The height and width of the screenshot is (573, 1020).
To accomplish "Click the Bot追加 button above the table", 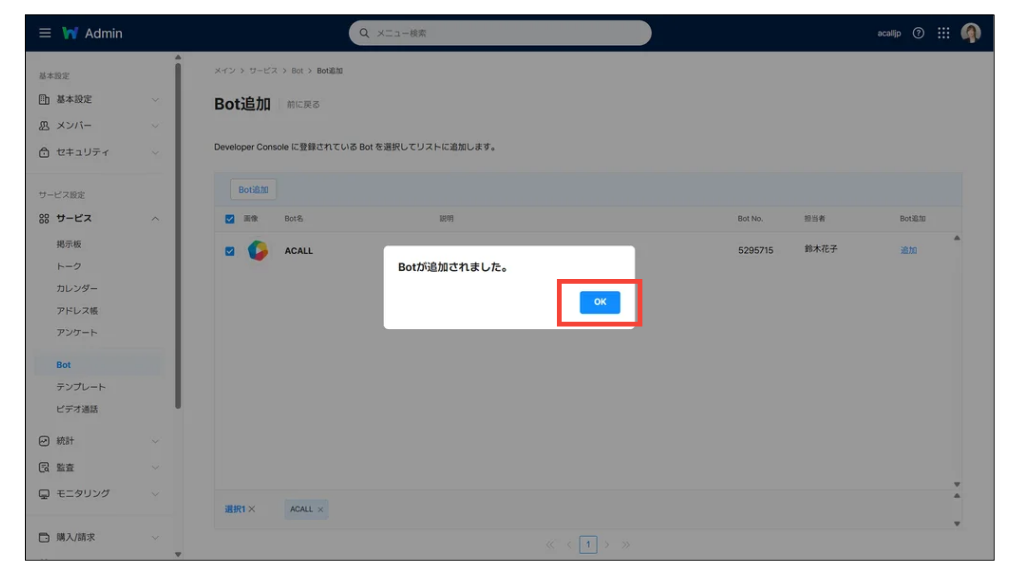I will pos(253,189).
